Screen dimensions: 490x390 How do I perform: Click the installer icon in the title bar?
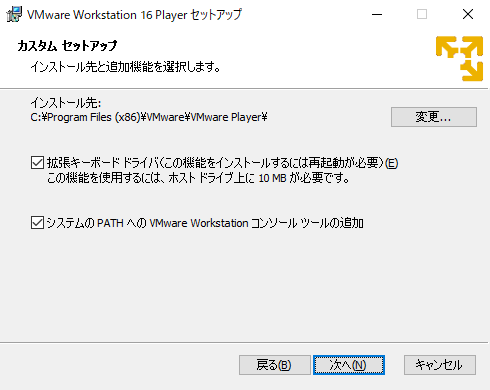click(x=14, y=15)
